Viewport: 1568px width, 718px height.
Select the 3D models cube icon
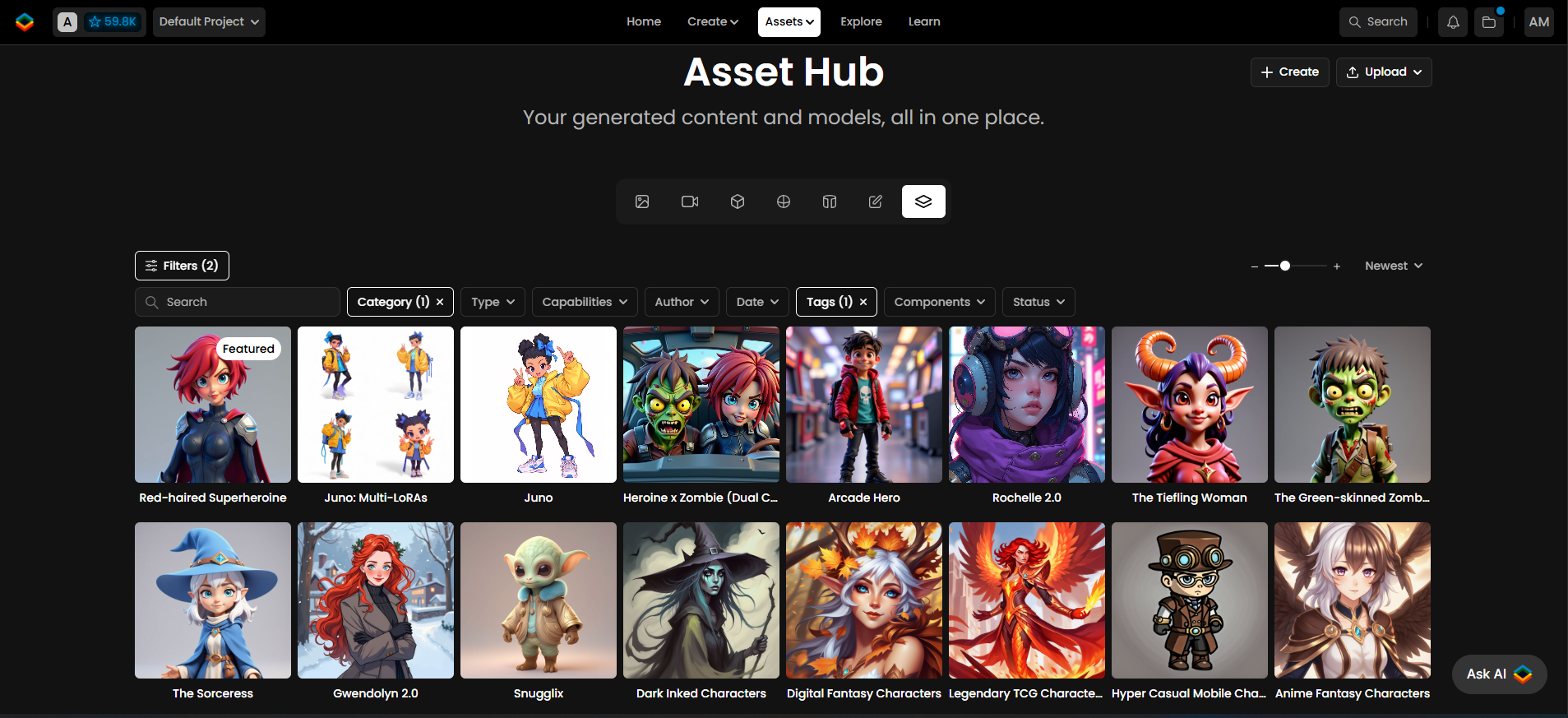[x=738, y=202]
